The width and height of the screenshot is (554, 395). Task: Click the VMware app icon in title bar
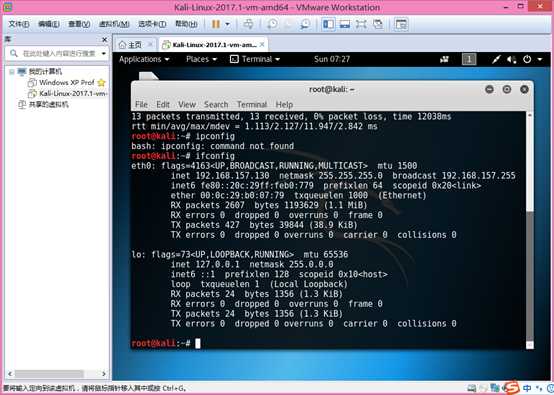8,6
